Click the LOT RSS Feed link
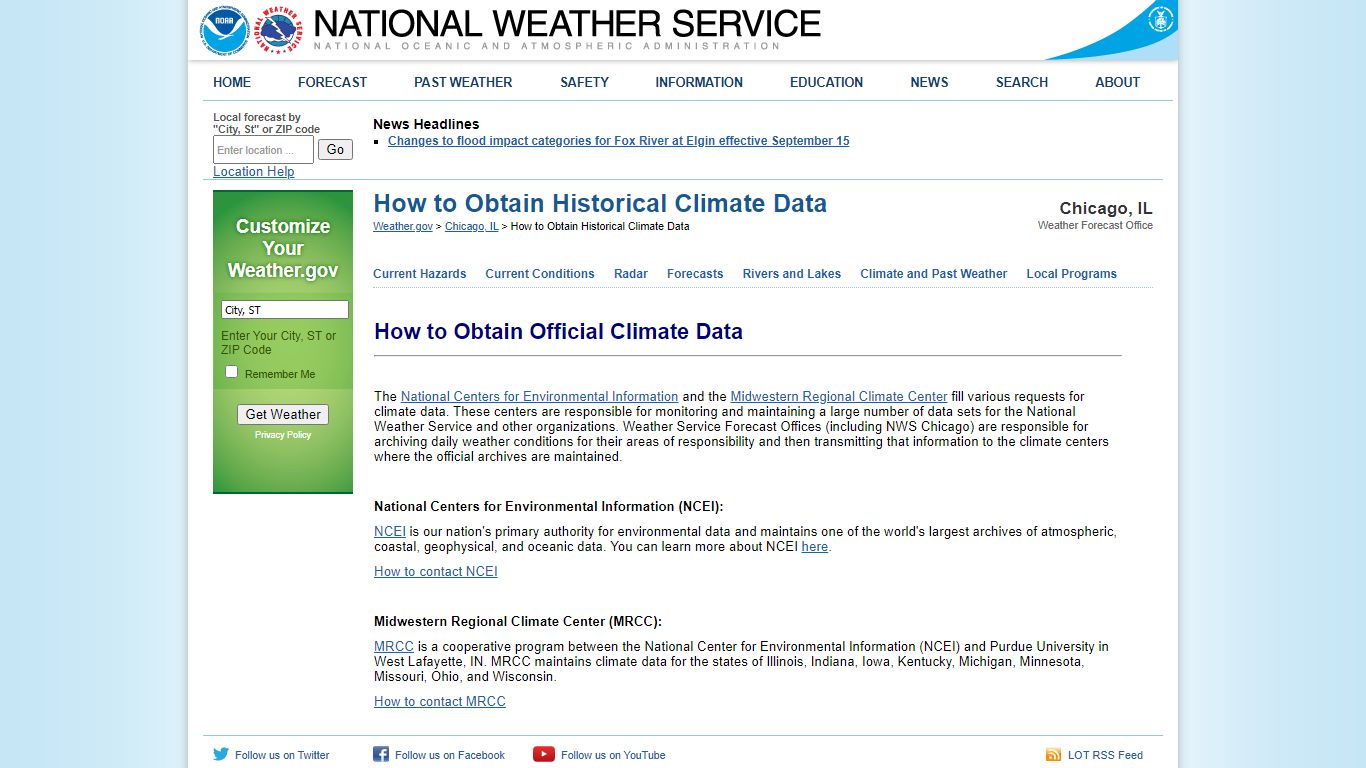Screen dimensions: 1366x768 (x=1105, y=755)
